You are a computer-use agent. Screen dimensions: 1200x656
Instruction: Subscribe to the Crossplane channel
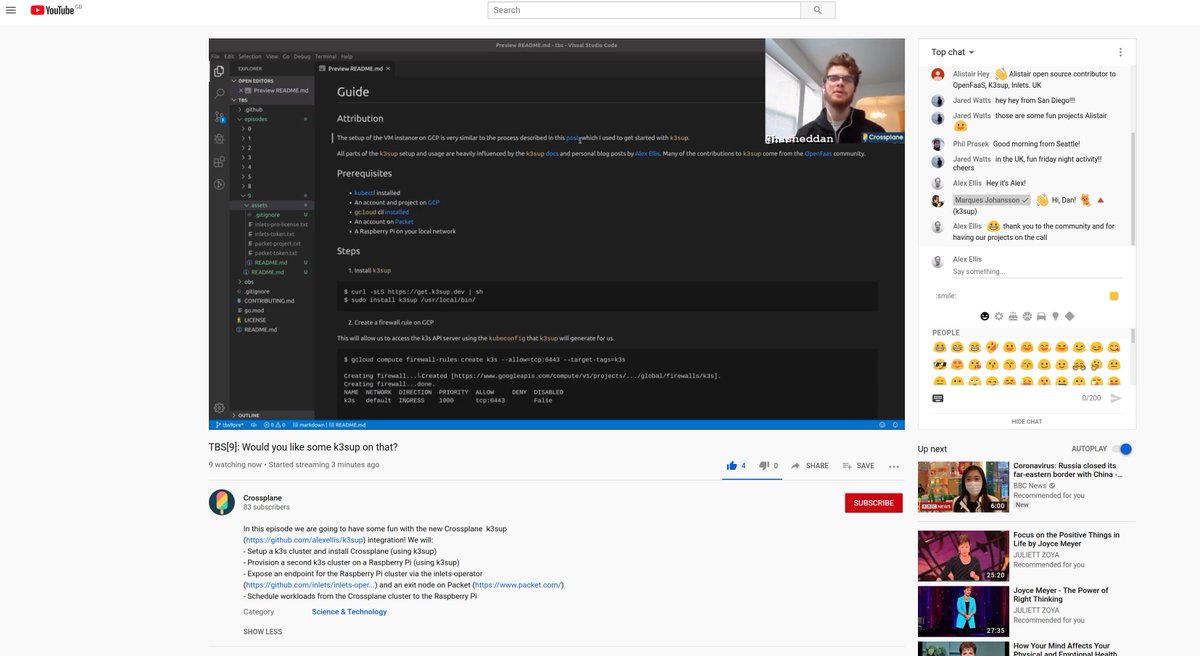[873, 503]
